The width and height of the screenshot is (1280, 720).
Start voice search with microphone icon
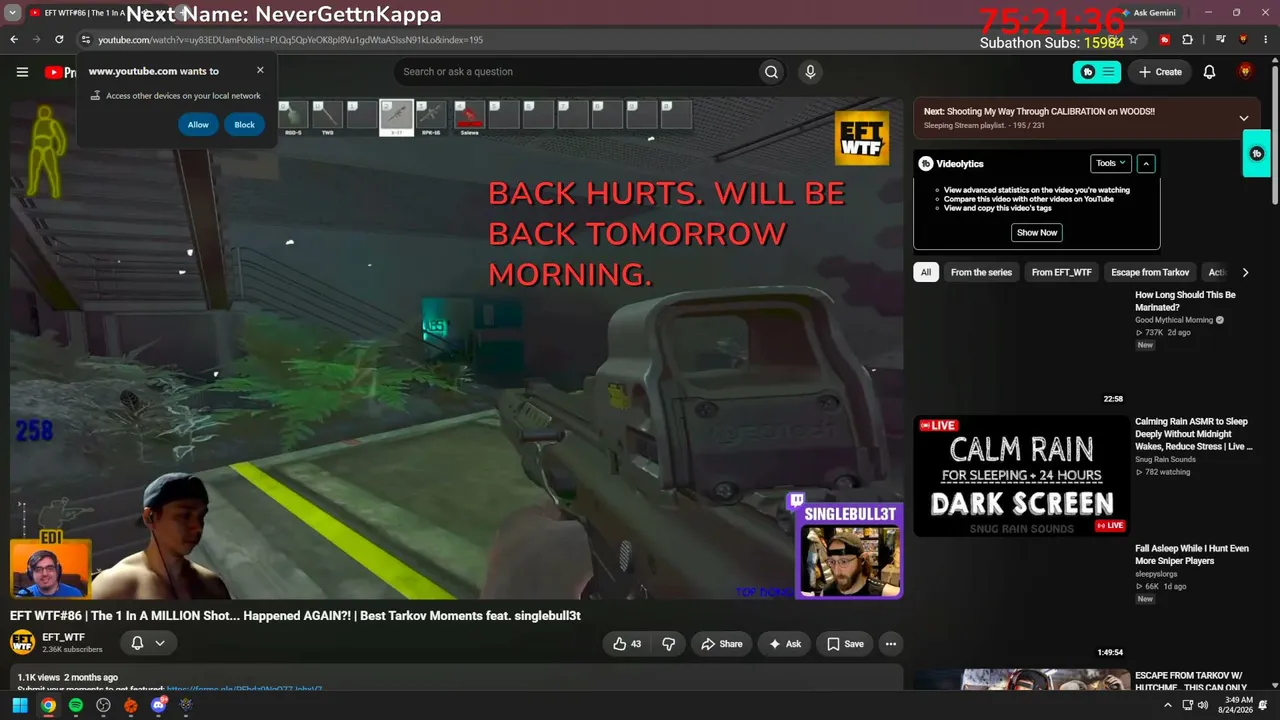[810, 72]
